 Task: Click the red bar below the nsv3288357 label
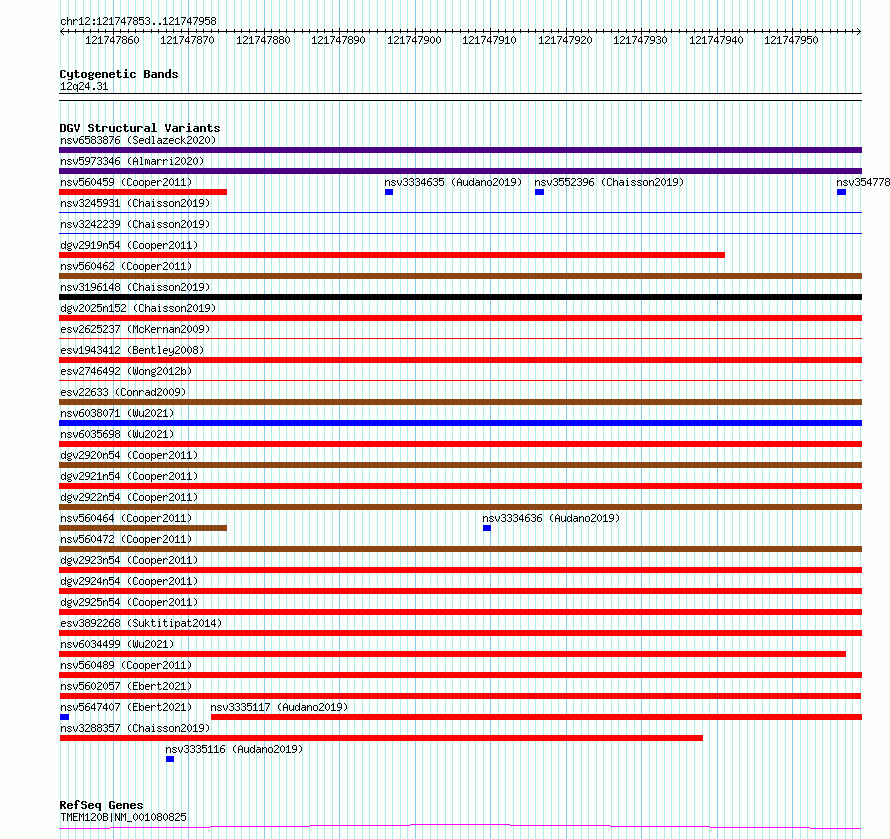click(x=381, y=738)
